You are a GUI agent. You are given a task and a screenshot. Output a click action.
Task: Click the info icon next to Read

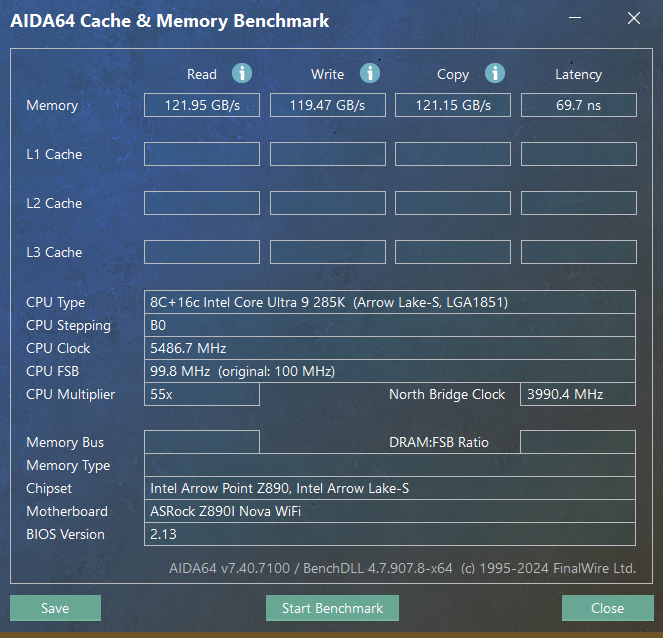tap(242, 73)
